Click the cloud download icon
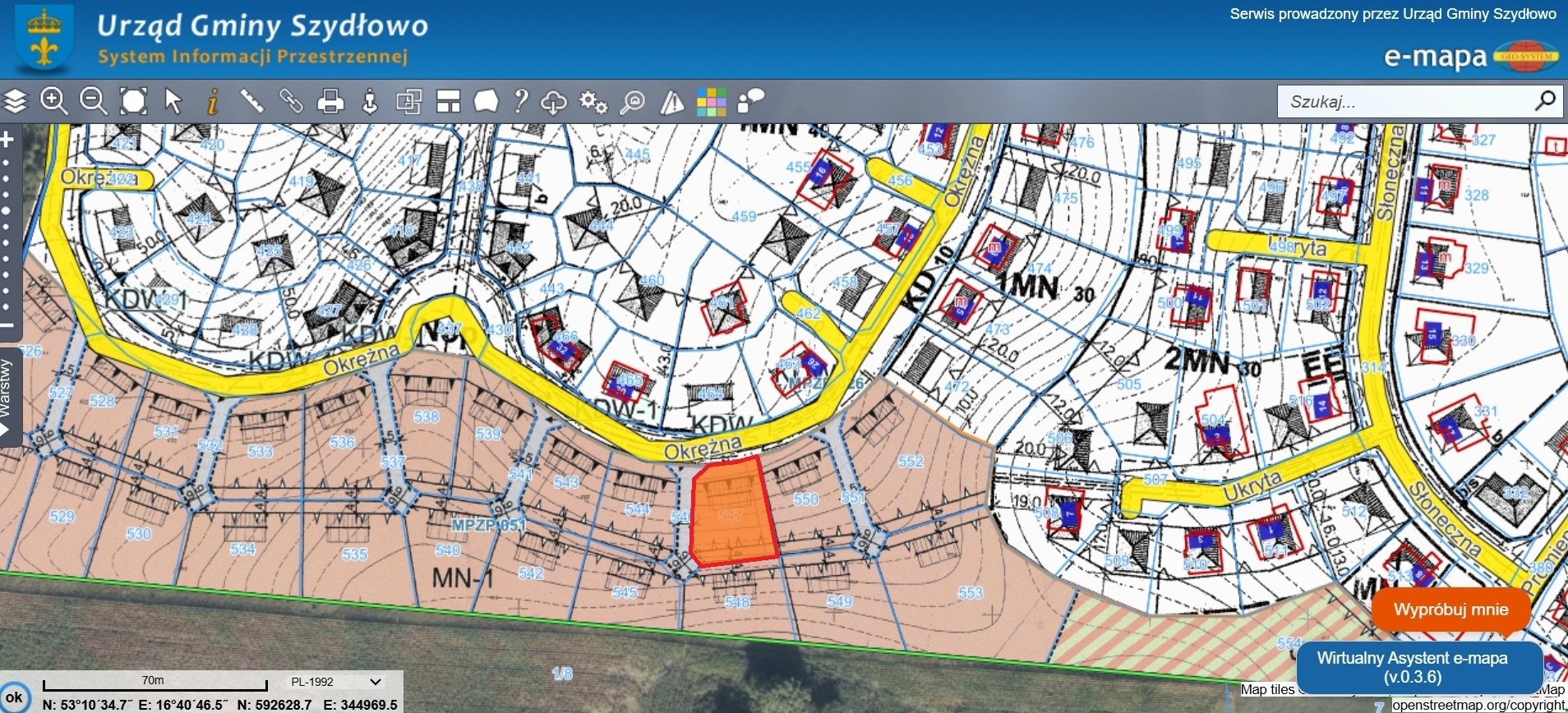The width and height of the screenshot is (1568, 713). point(553,102)
